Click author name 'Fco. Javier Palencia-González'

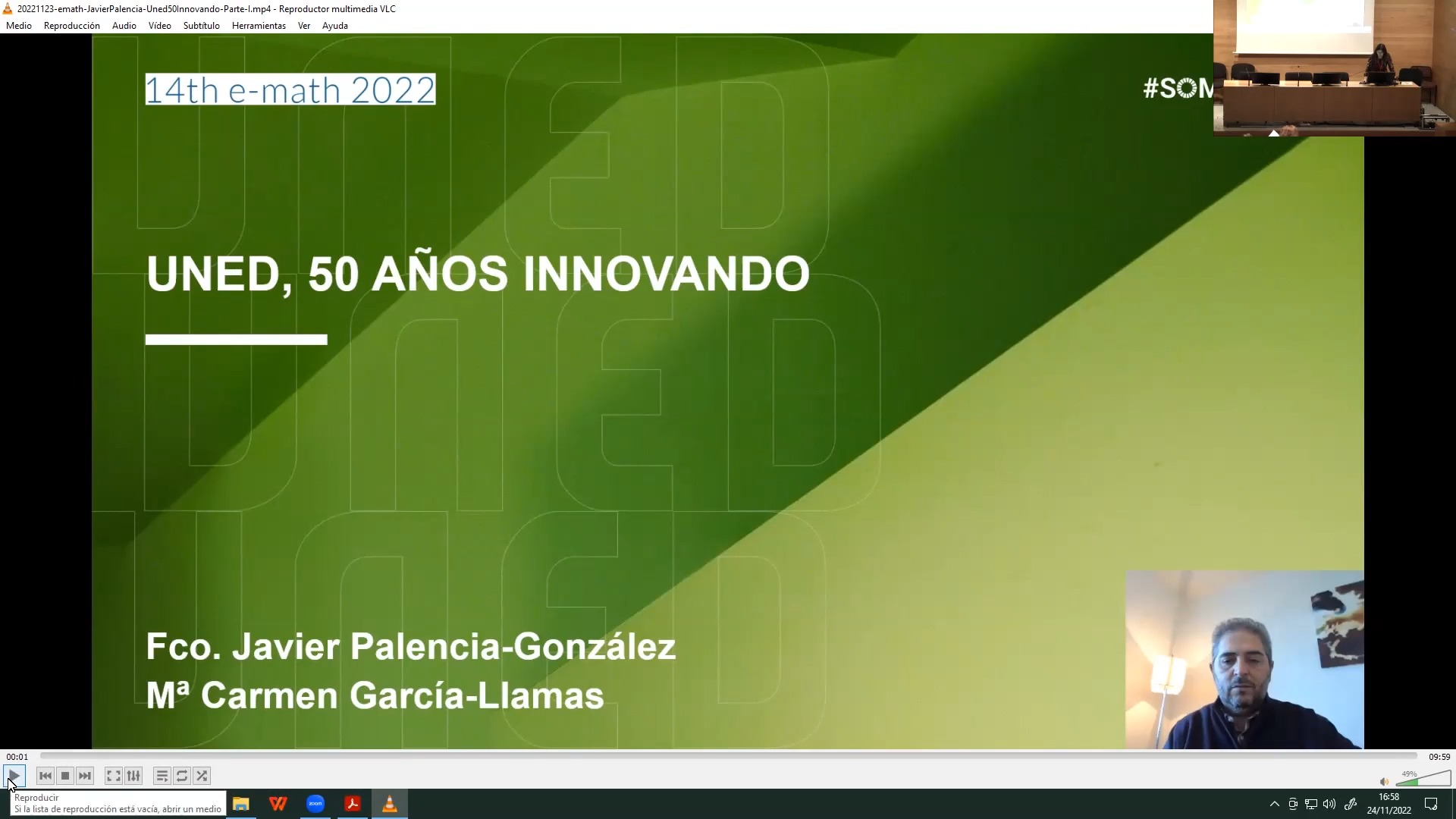[410, 647]
